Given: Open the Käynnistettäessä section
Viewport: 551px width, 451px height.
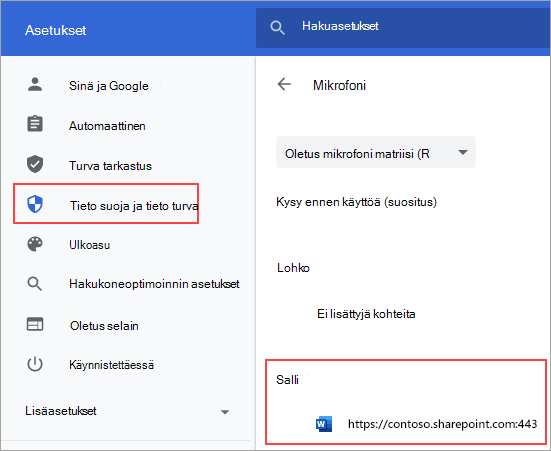Looking at the screenshot, I should 111,365.
